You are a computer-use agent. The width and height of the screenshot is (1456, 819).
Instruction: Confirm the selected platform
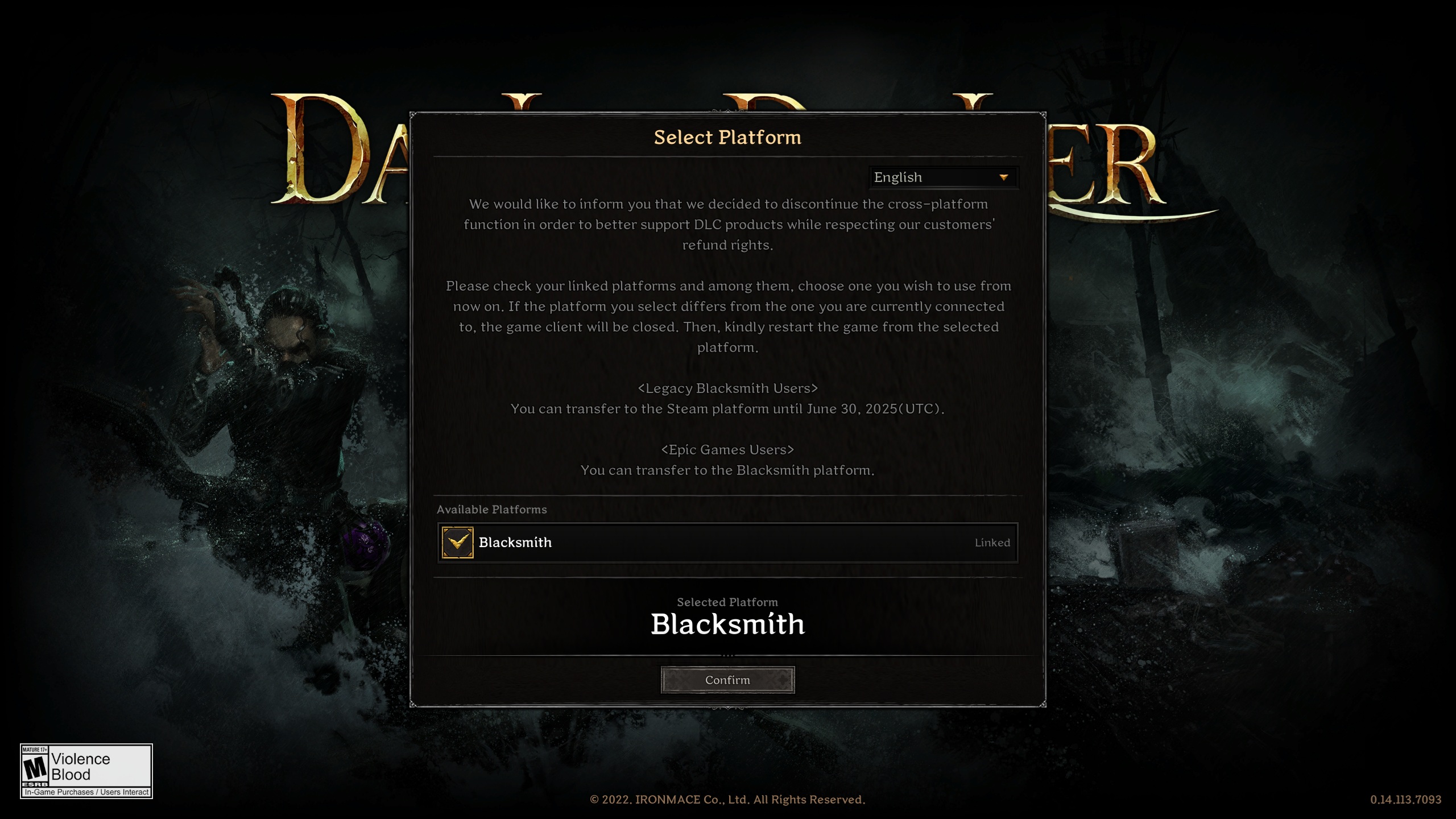[727, 680]
